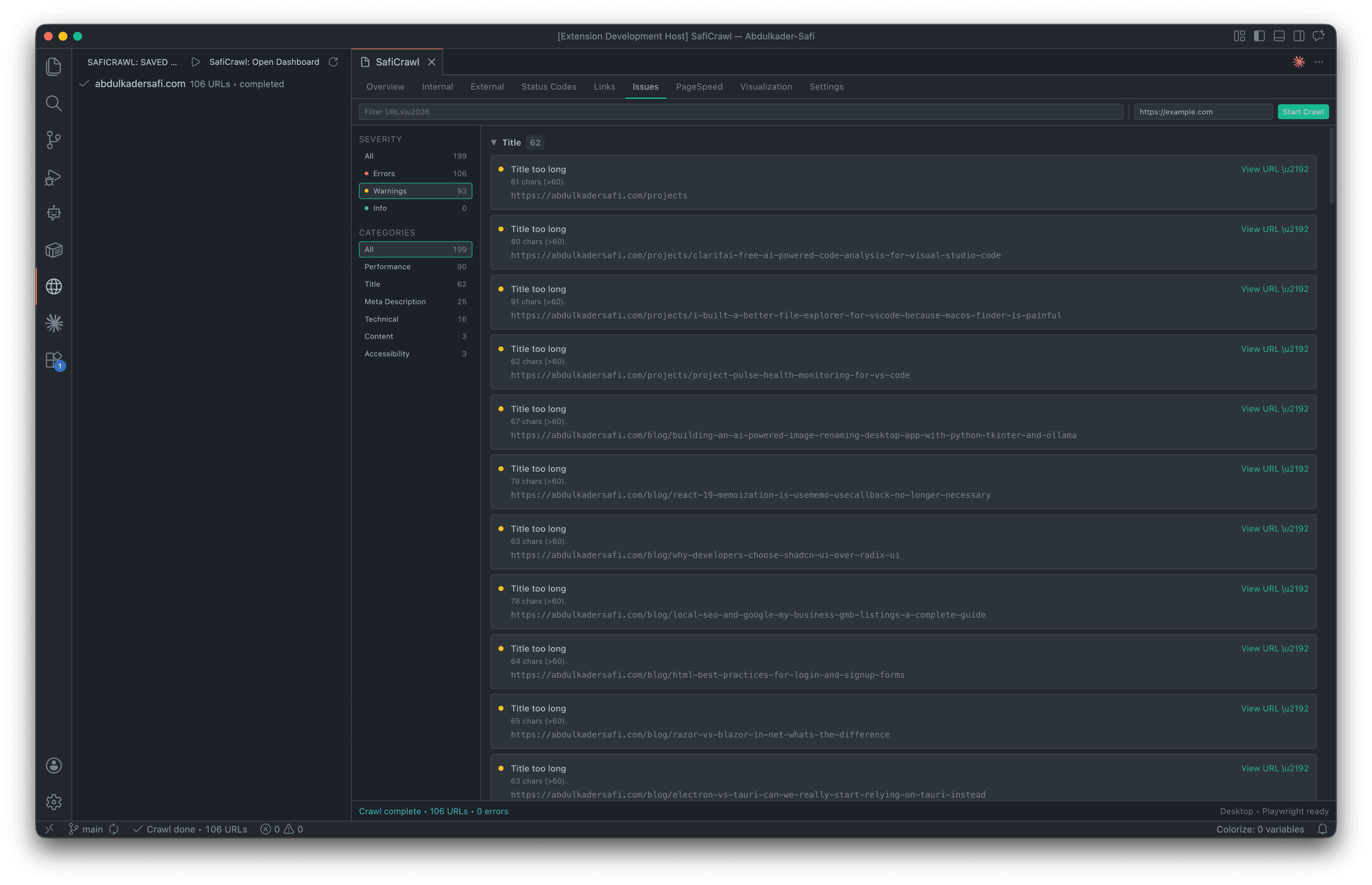Switch to the PageSpeed tab
The height and width of the screenshot is (885, 1372).
699,87
